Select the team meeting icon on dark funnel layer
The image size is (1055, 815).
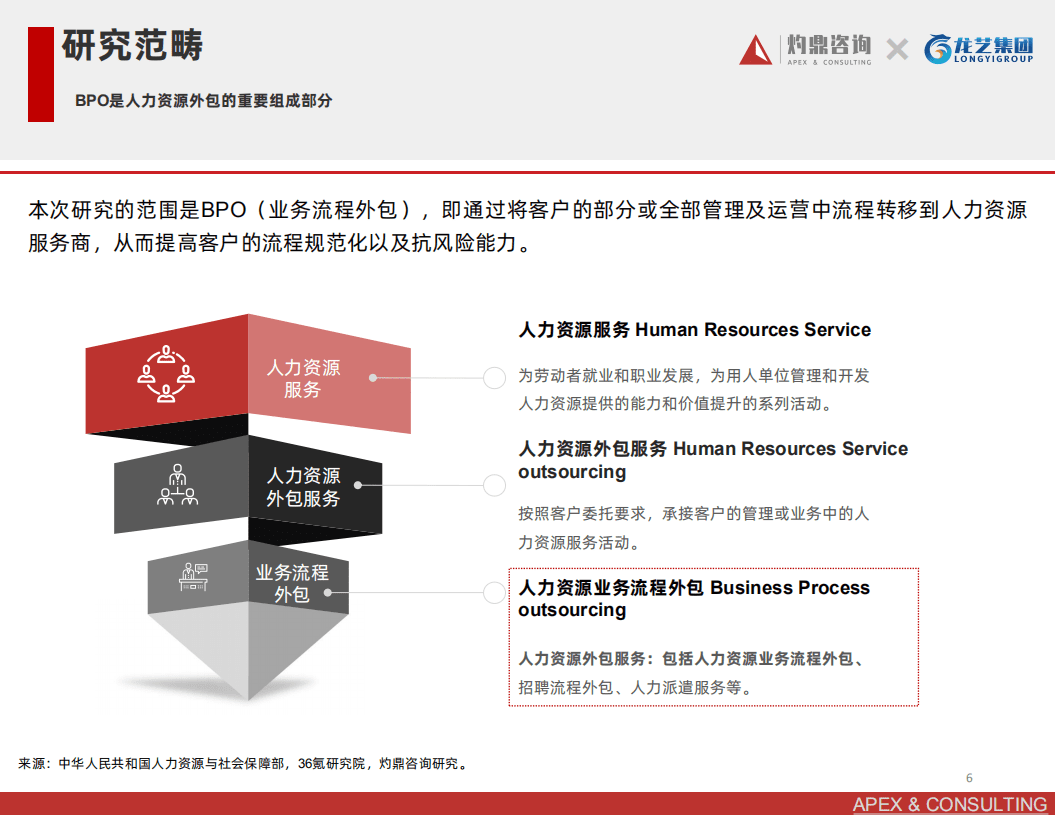tap(178, 486)
